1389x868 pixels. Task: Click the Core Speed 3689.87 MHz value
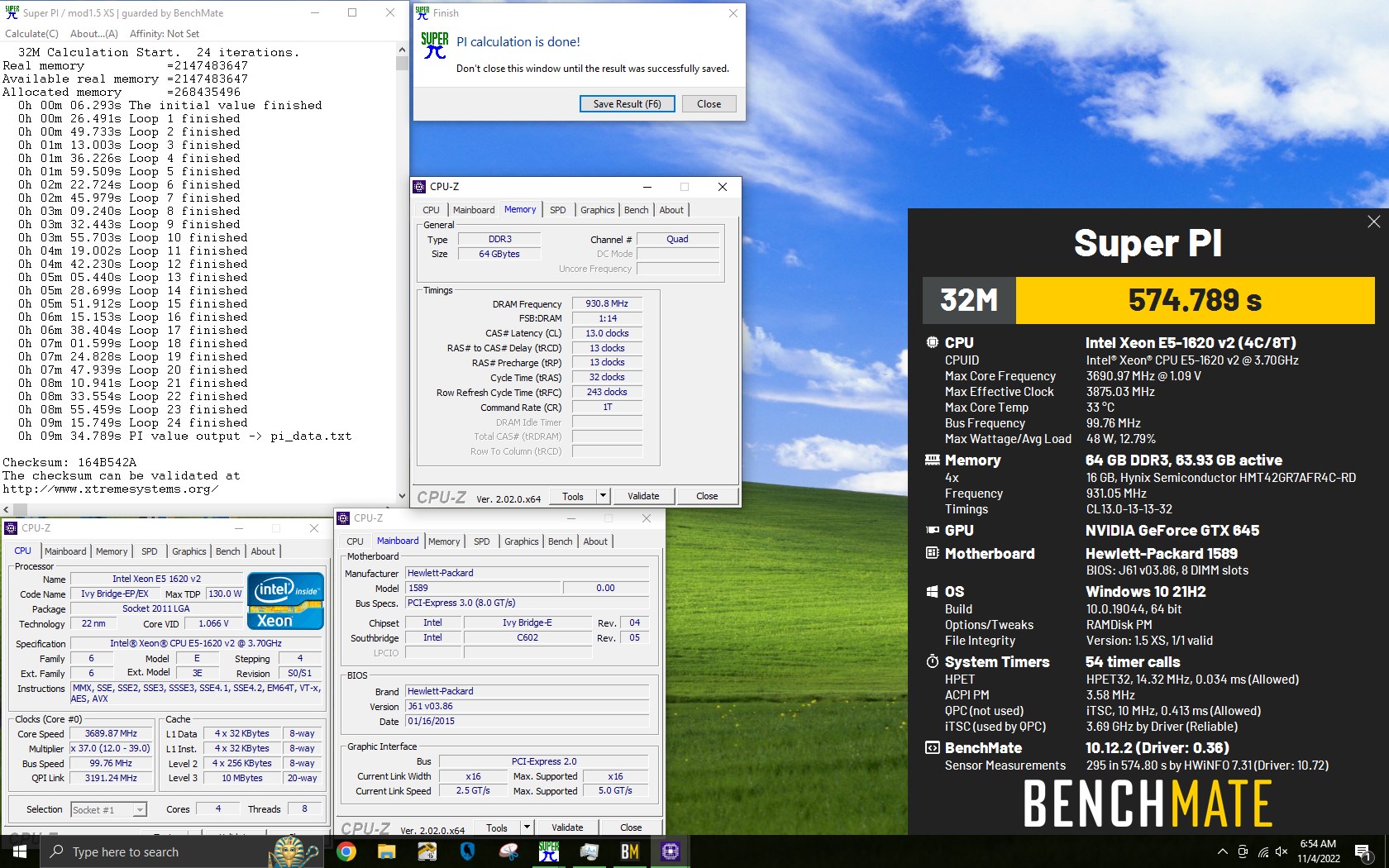(x=111, y=733)
